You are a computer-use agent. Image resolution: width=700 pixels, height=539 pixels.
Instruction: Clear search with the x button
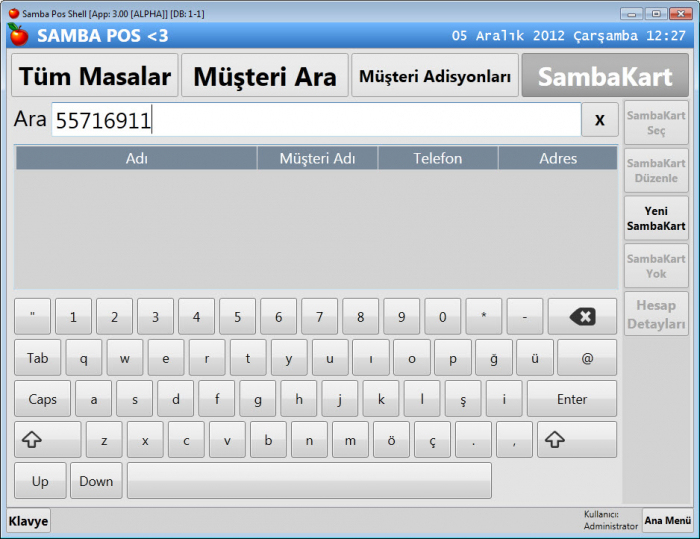tap(599, 120)
